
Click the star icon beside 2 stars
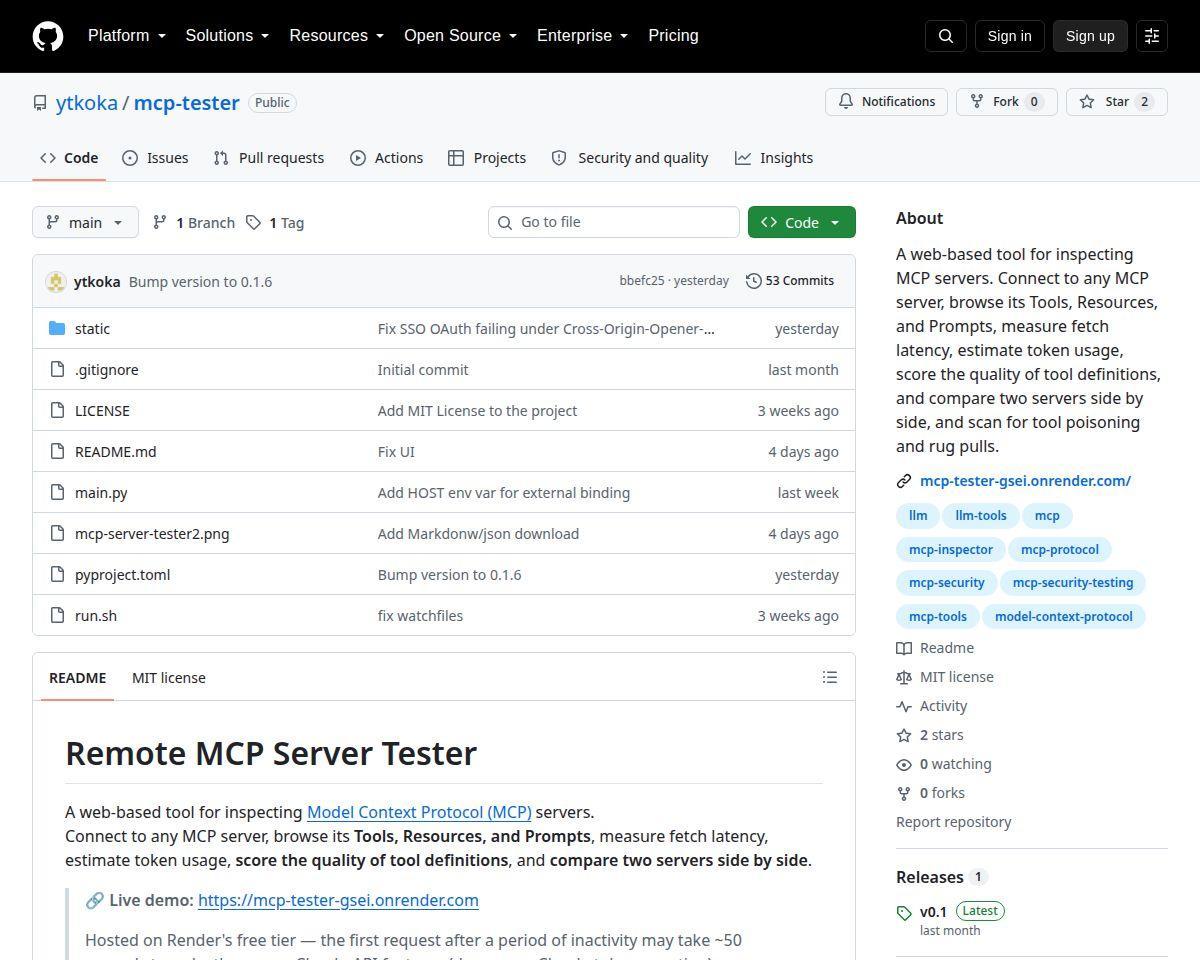904,735
